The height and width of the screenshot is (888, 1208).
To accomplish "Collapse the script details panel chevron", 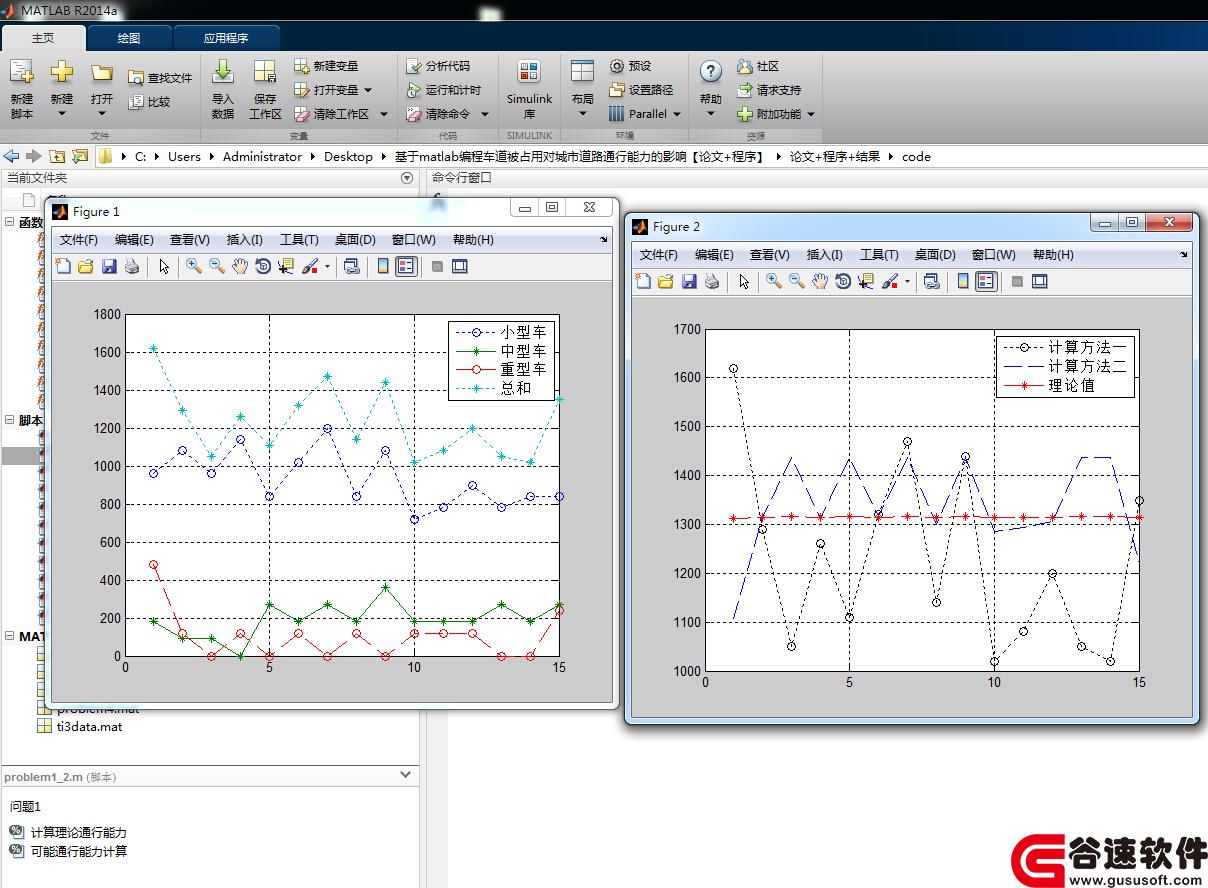I will click(405, 774).
